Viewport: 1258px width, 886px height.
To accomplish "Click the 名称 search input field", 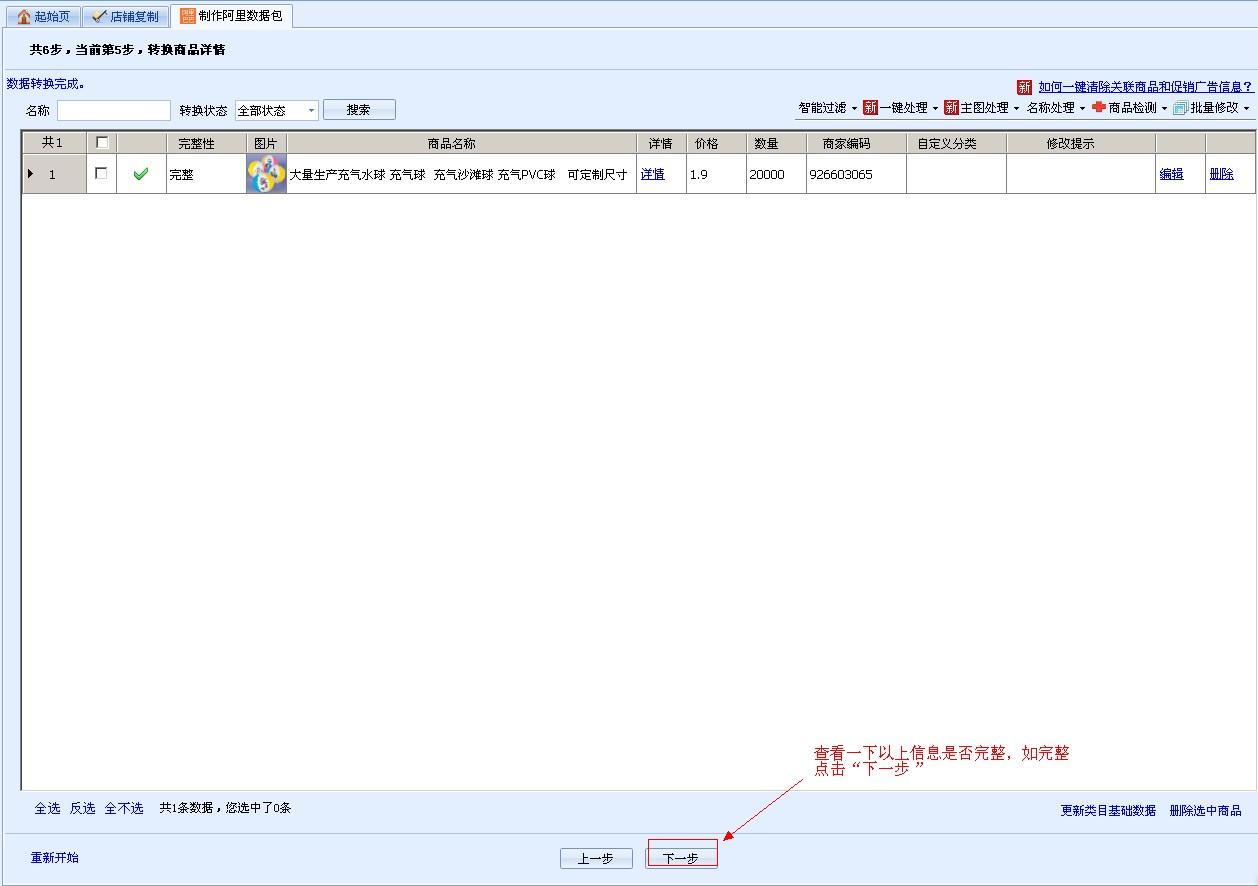I will [114, 110].
